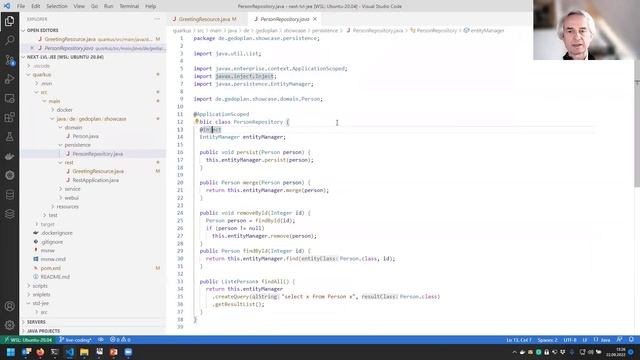Open Firefox from the taskbar
Image resolution: width=640 pixels, height=360 pixels.
click(40, 352)
